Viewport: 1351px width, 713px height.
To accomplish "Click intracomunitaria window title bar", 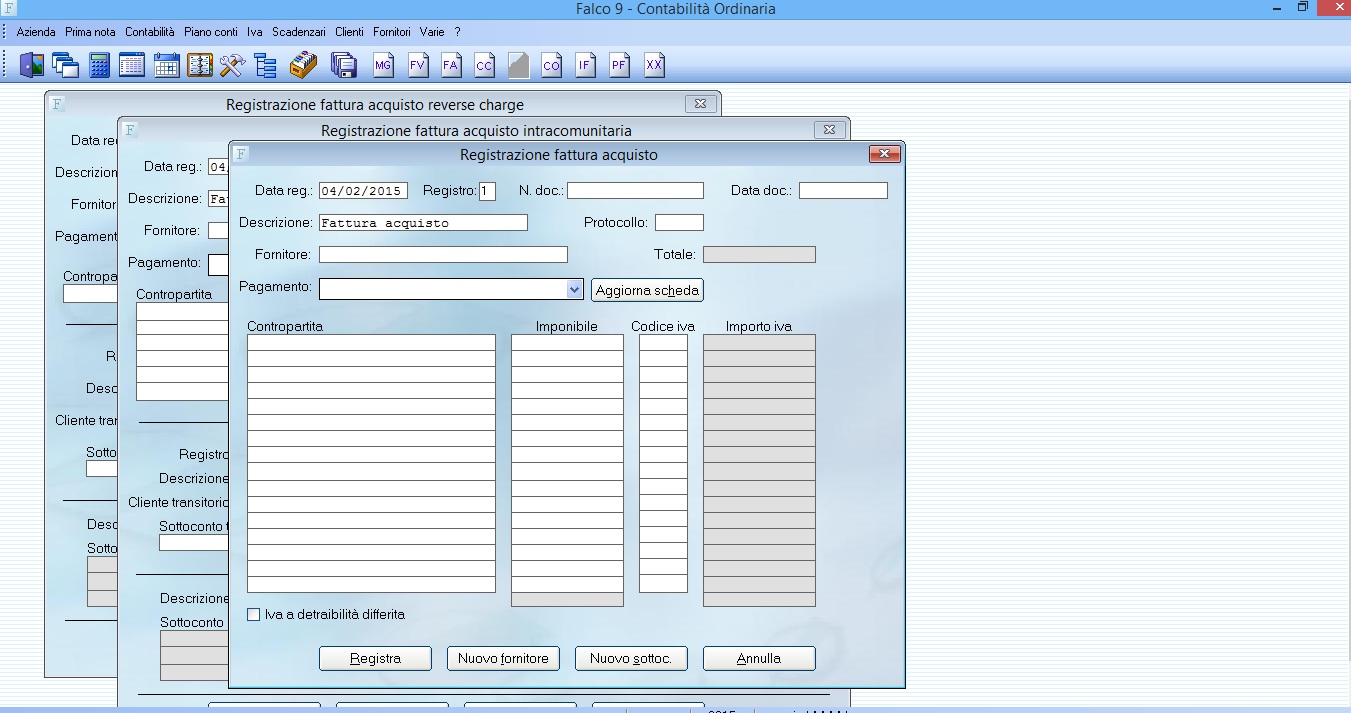I will click(x=476, y=130).
